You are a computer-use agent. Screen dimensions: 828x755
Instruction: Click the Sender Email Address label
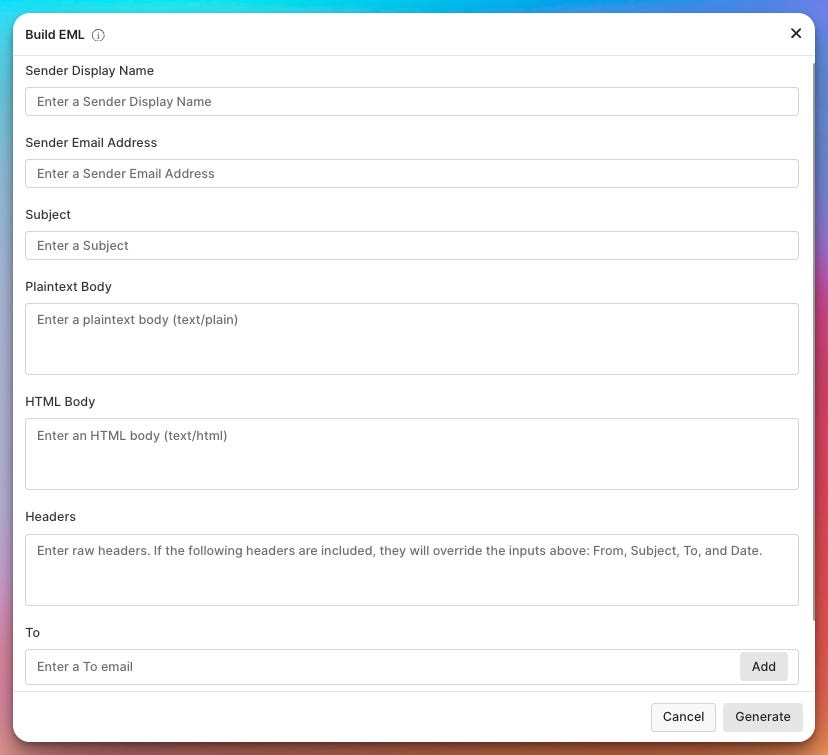[91, 143]
